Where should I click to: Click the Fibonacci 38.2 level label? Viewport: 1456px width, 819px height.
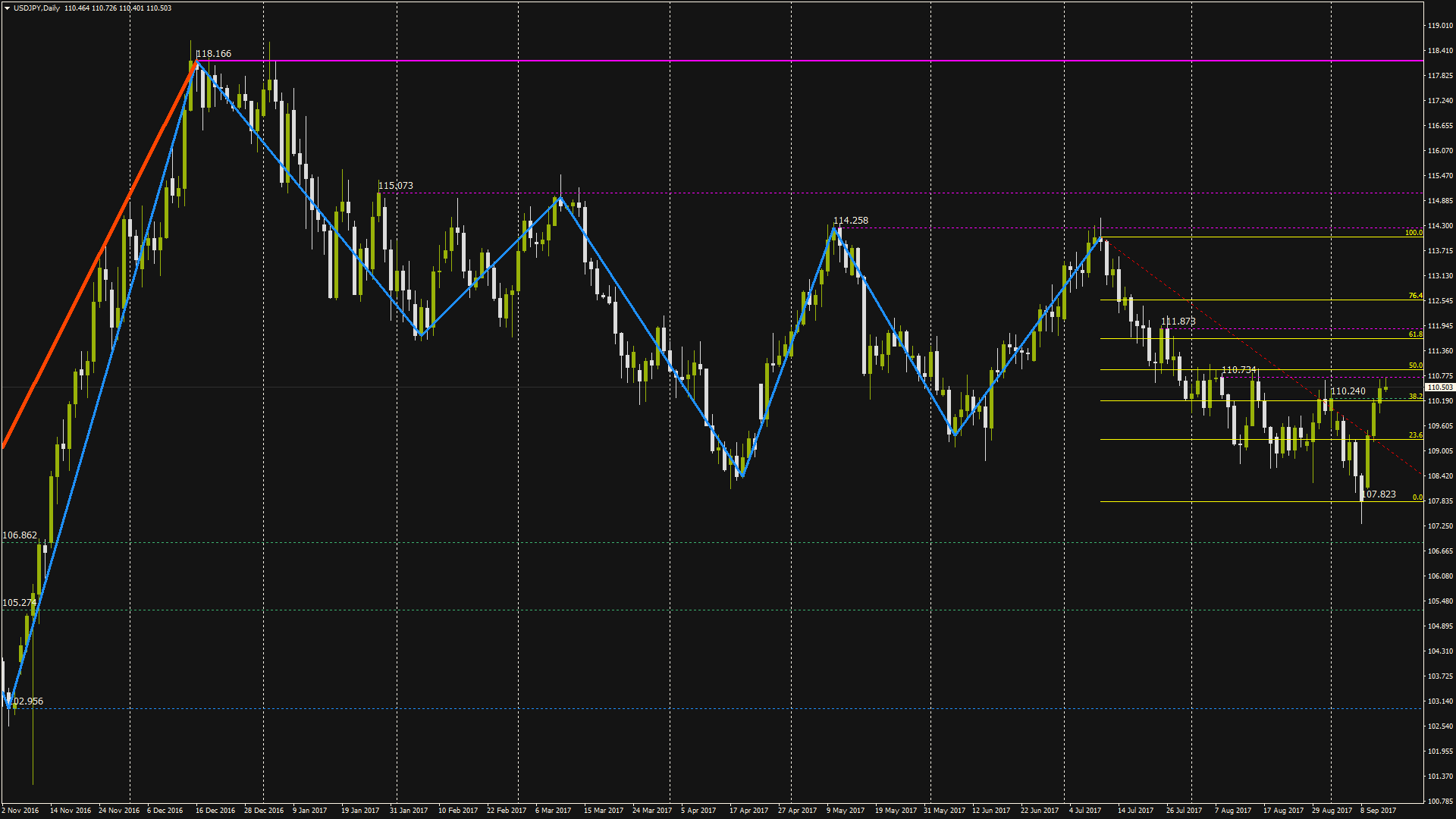1415,397
